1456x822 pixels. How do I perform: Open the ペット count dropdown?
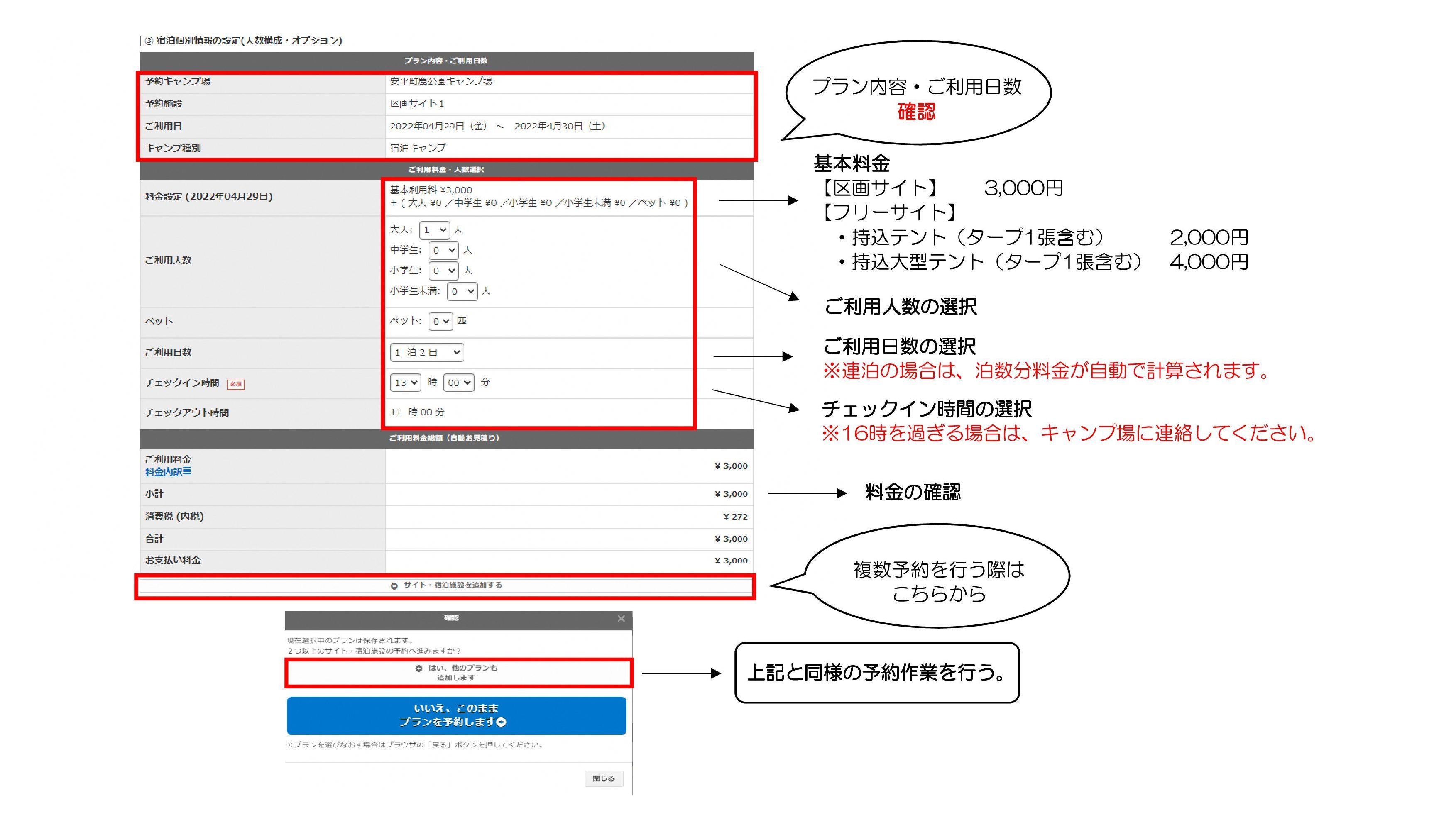tap(440, 322)
